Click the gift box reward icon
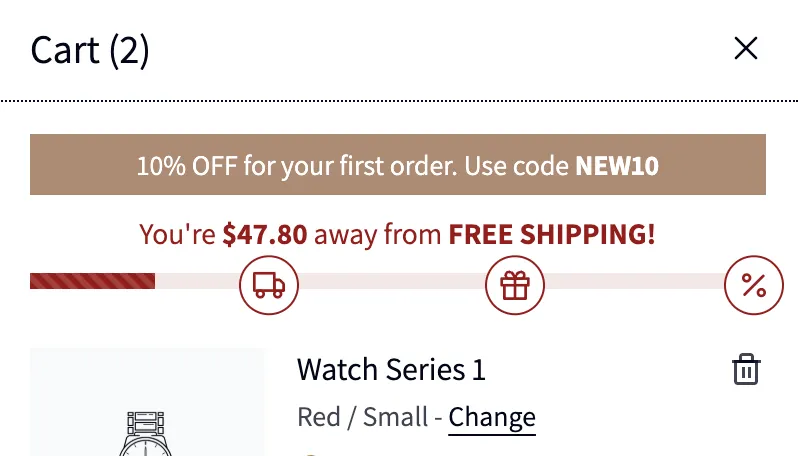 click(x=515, y=285)
